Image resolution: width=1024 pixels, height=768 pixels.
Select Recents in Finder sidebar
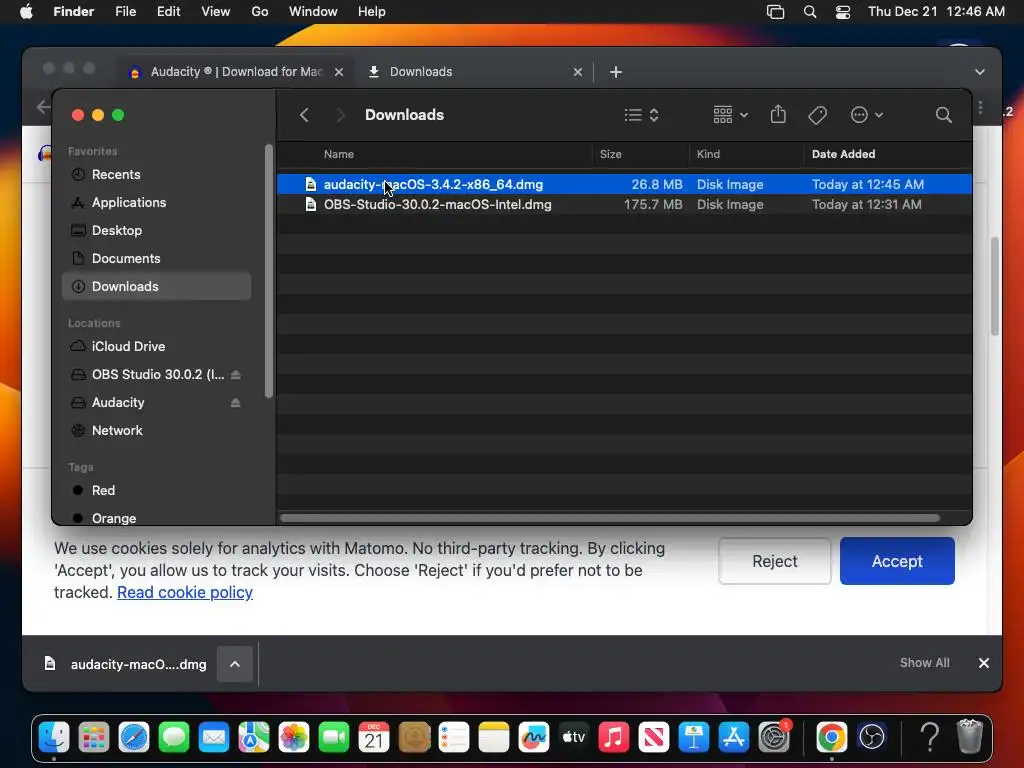pyautogui.click(x=157, y=174)
